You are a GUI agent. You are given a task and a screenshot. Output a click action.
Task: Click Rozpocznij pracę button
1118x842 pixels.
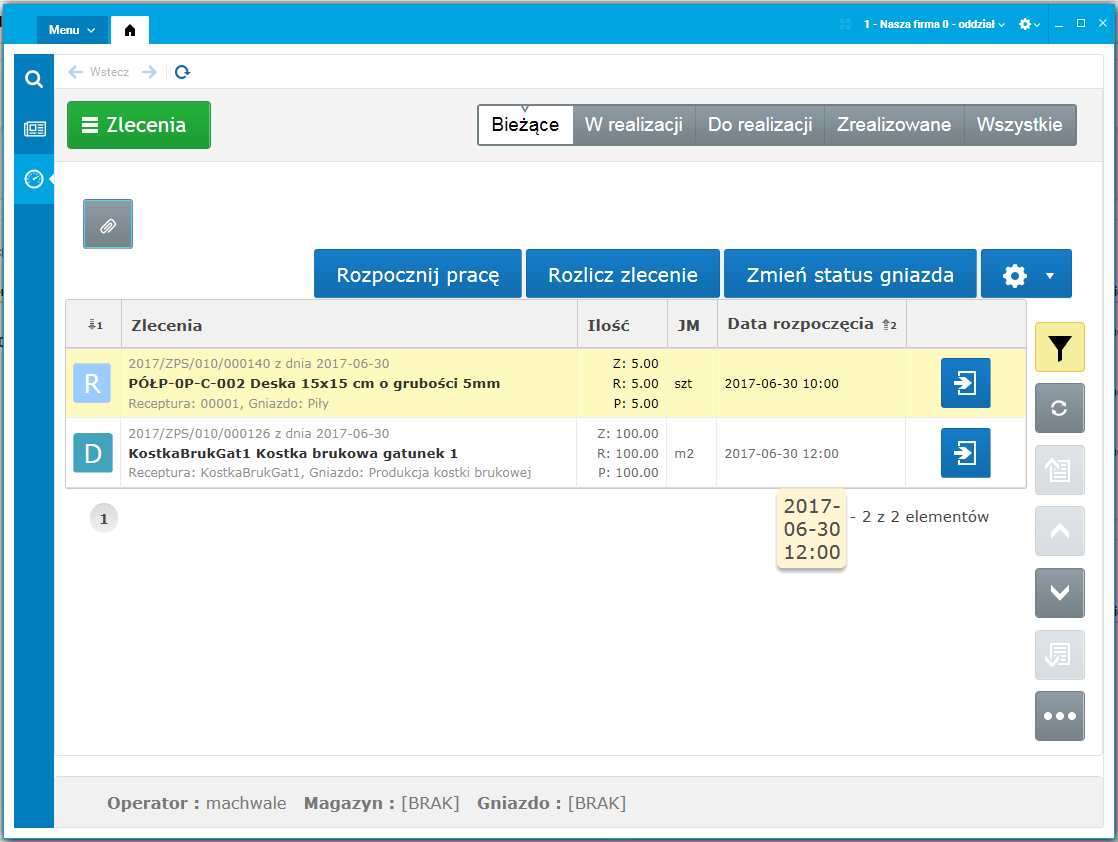click(x=418, y=274)
